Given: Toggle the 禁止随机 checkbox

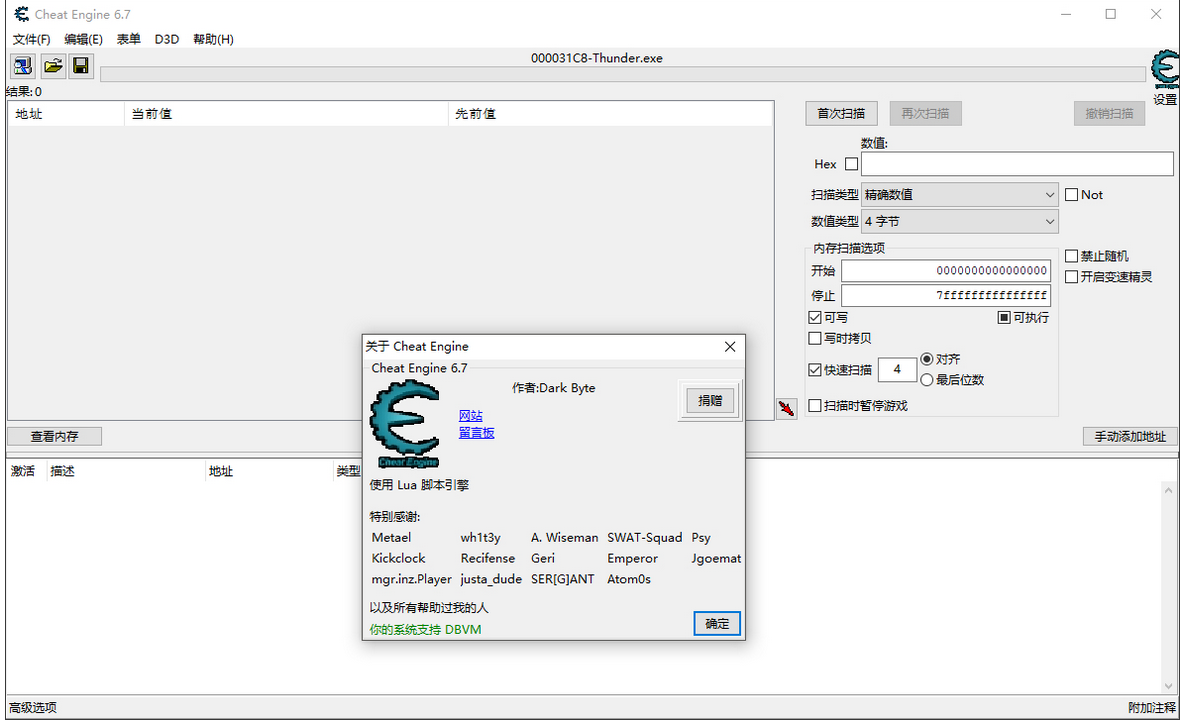Looking at the screenshot, I should click(1072, 256).
